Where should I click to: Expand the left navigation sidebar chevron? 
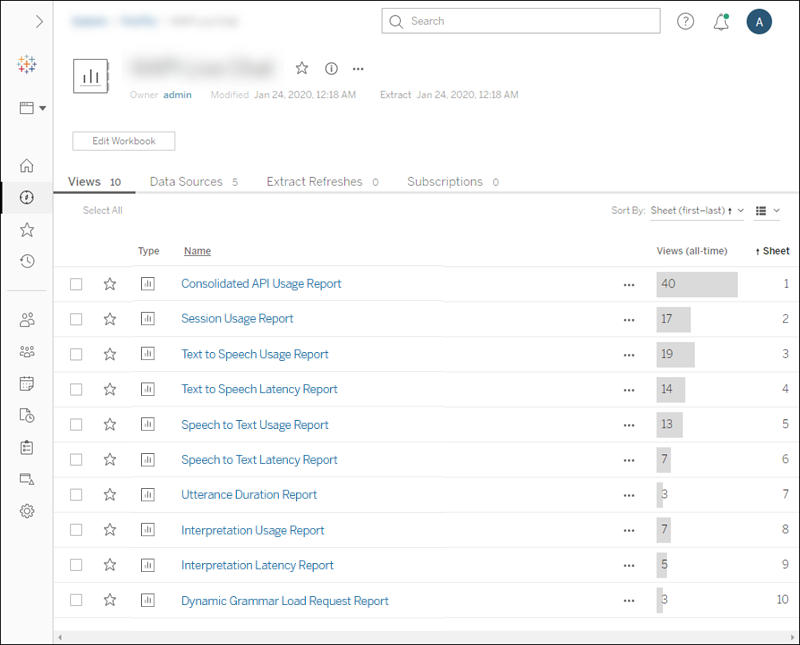tap(39, 21)
